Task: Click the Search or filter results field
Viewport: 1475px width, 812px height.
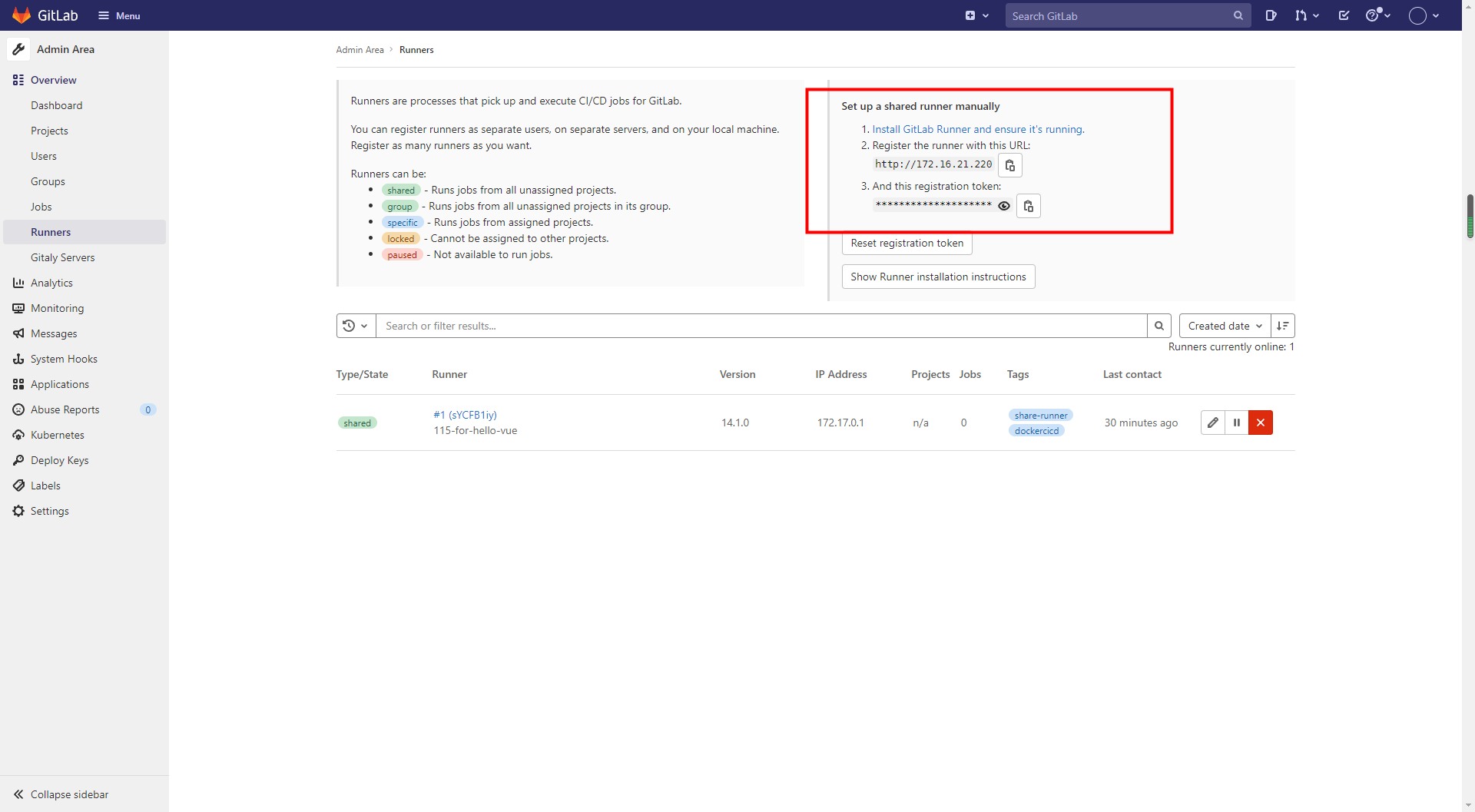Action: (761, 326)
